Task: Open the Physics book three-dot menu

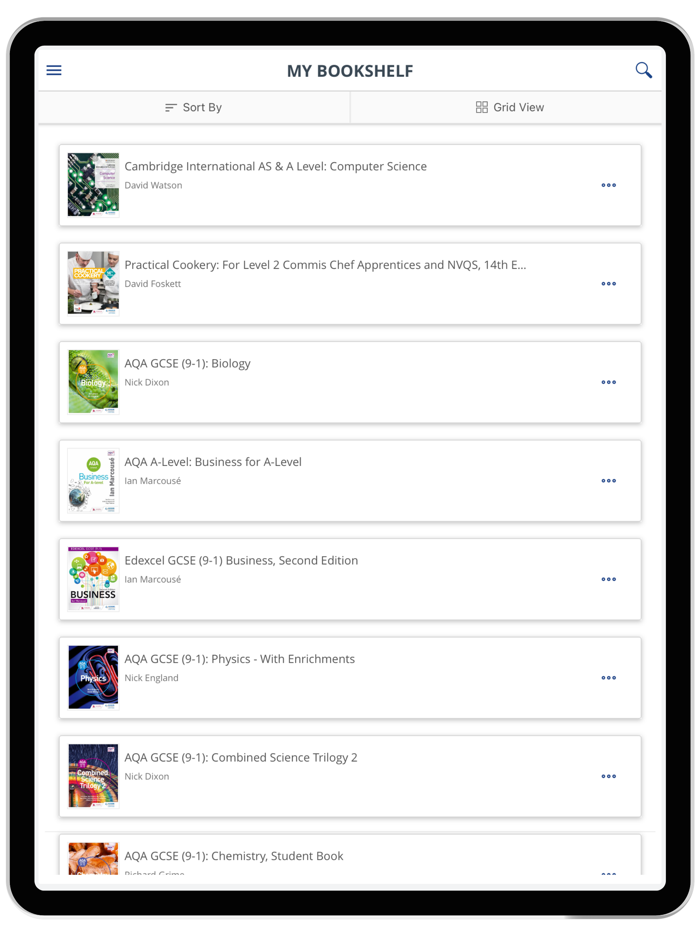Action: tap(609, 678)
